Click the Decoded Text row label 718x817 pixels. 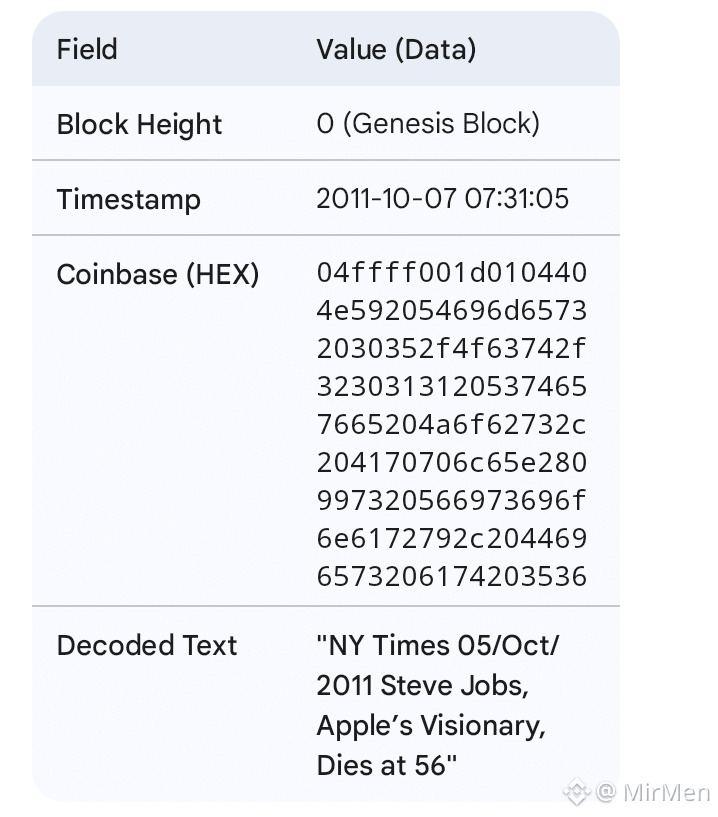(147, 645)
